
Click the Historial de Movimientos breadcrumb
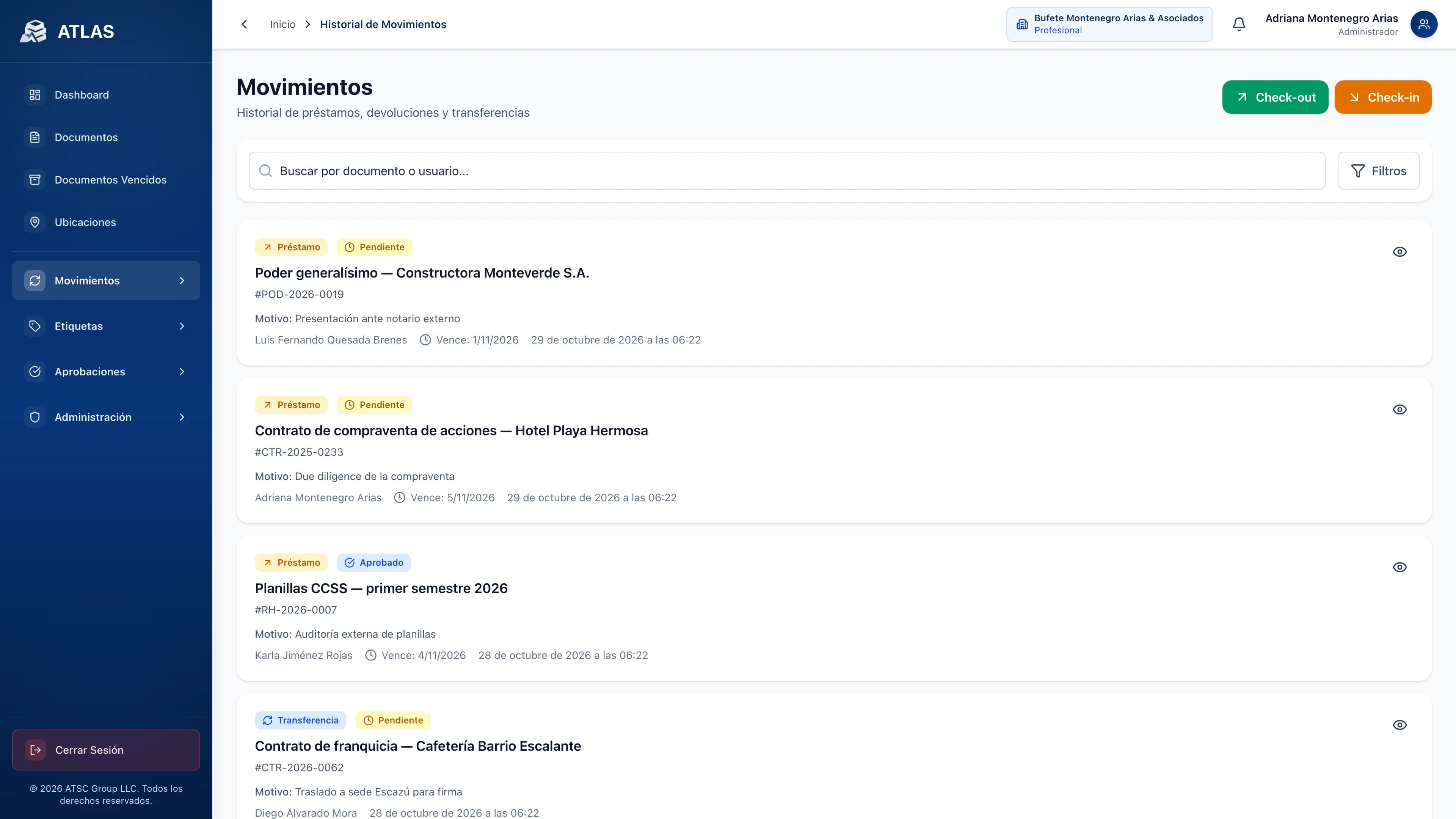pyautogui.click(x=383, y=24)
